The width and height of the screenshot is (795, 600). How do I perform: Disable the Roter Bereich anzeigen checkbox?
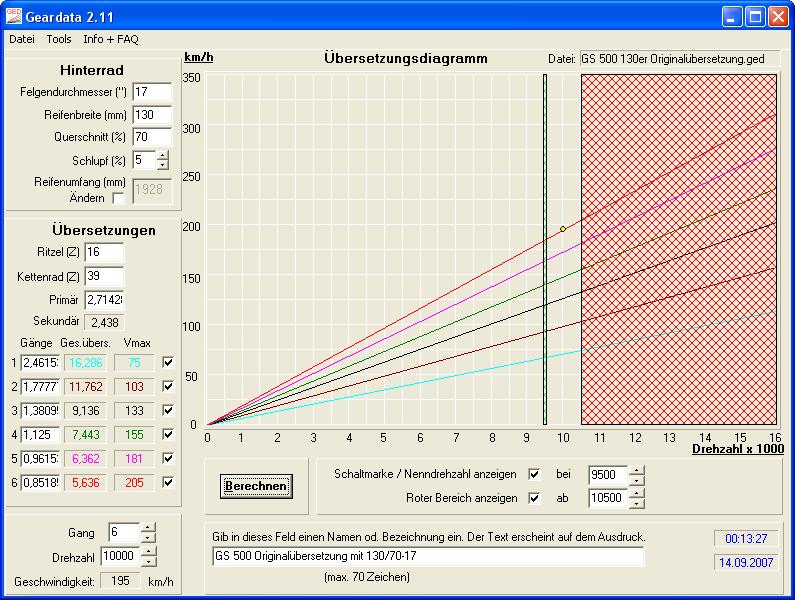coord(535,497)
